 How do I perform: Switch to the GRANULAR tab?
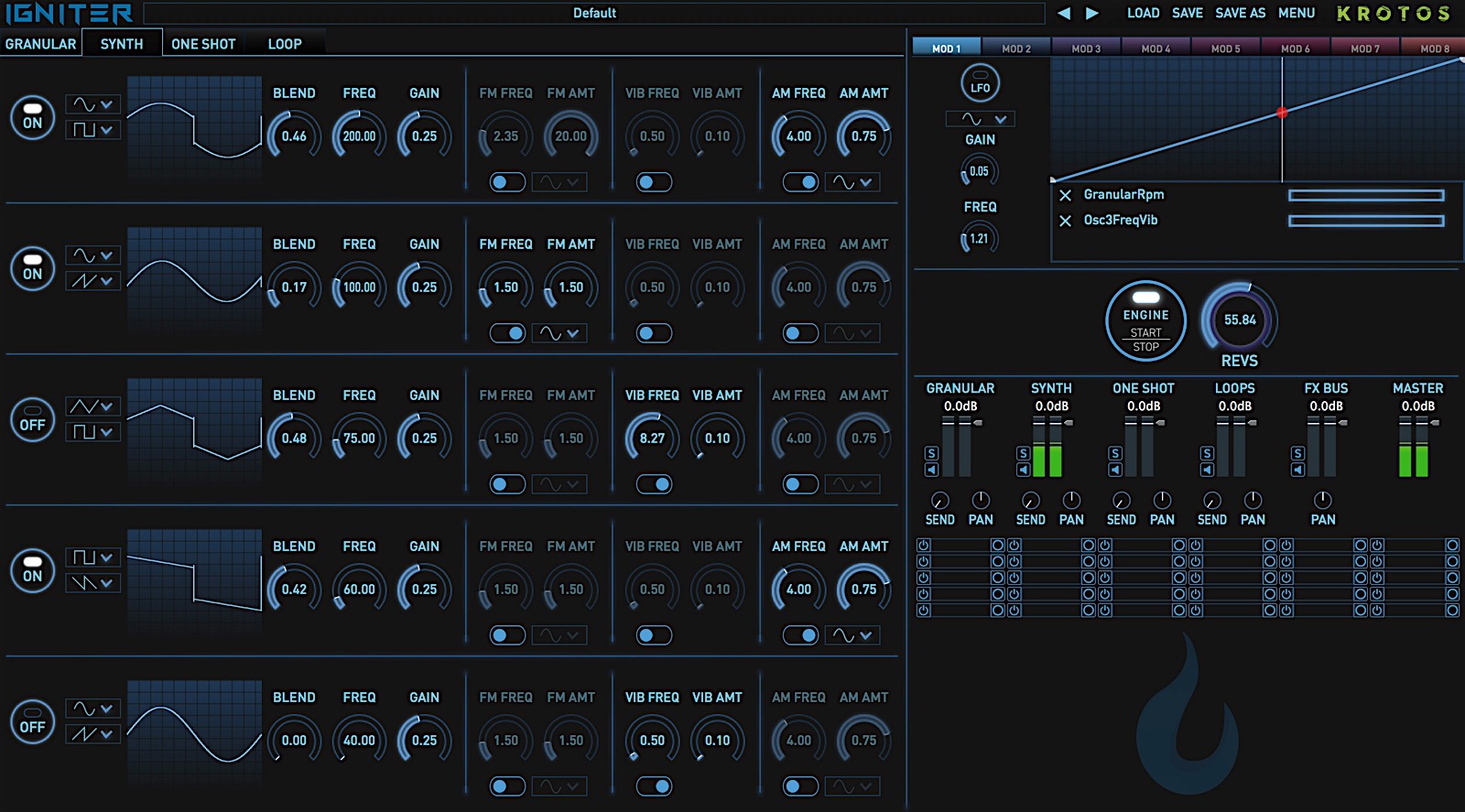coord(40,44)
